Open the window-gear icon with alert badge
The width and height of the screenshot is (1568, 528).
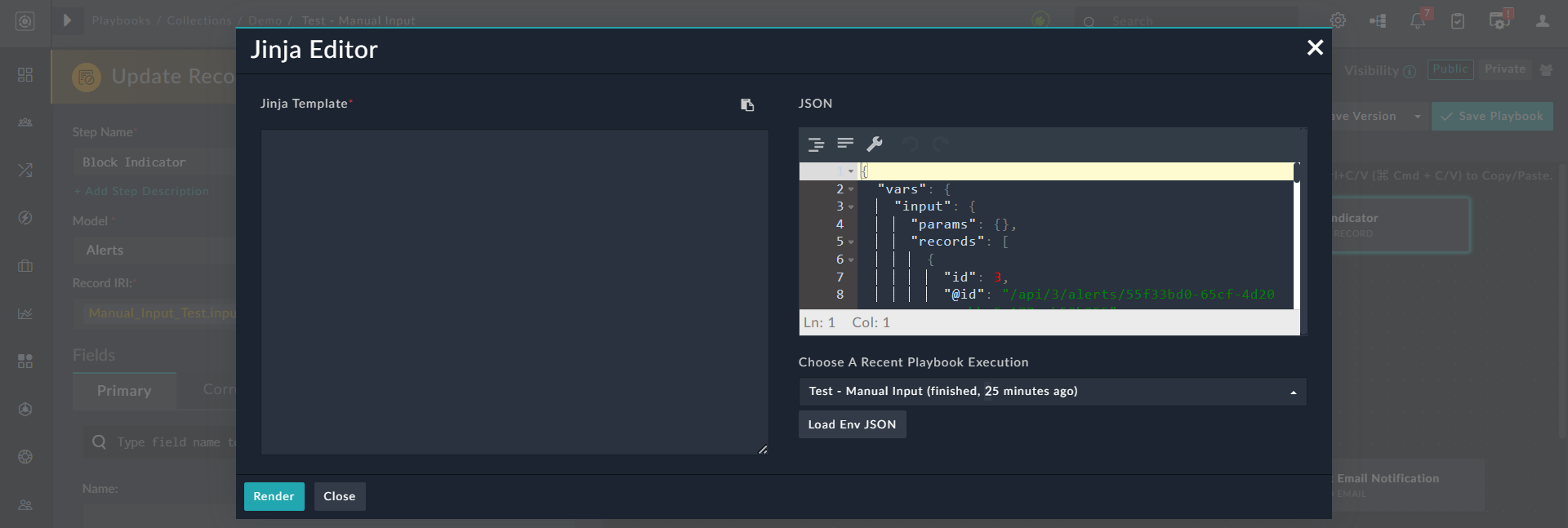[x=1500, y=20]
